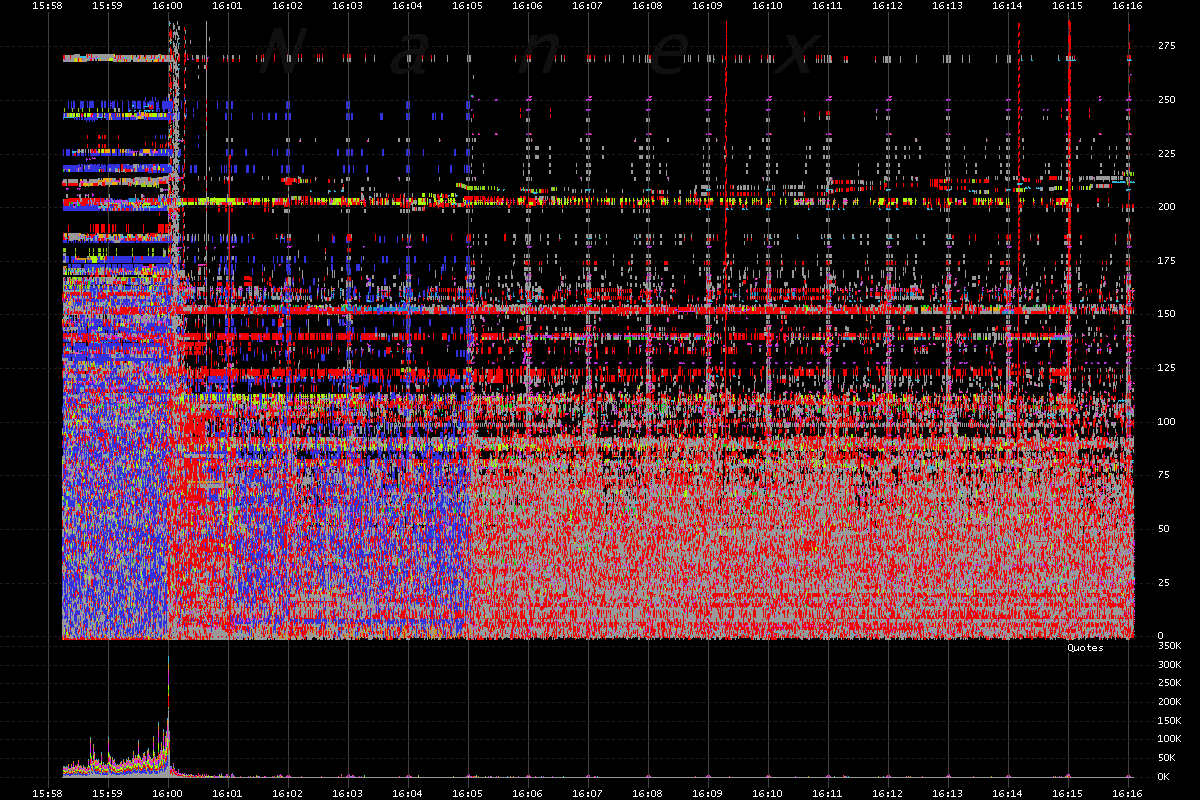Select the 16:10 label on the bottom time axis
The width and height of the screenshot is (1200, 800).
767,792
